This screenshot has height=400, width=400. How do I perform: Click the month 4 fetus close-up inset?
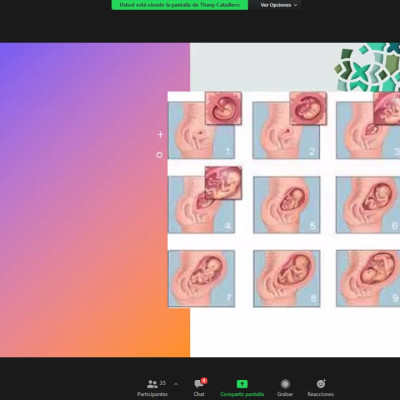tap(223, 183)
